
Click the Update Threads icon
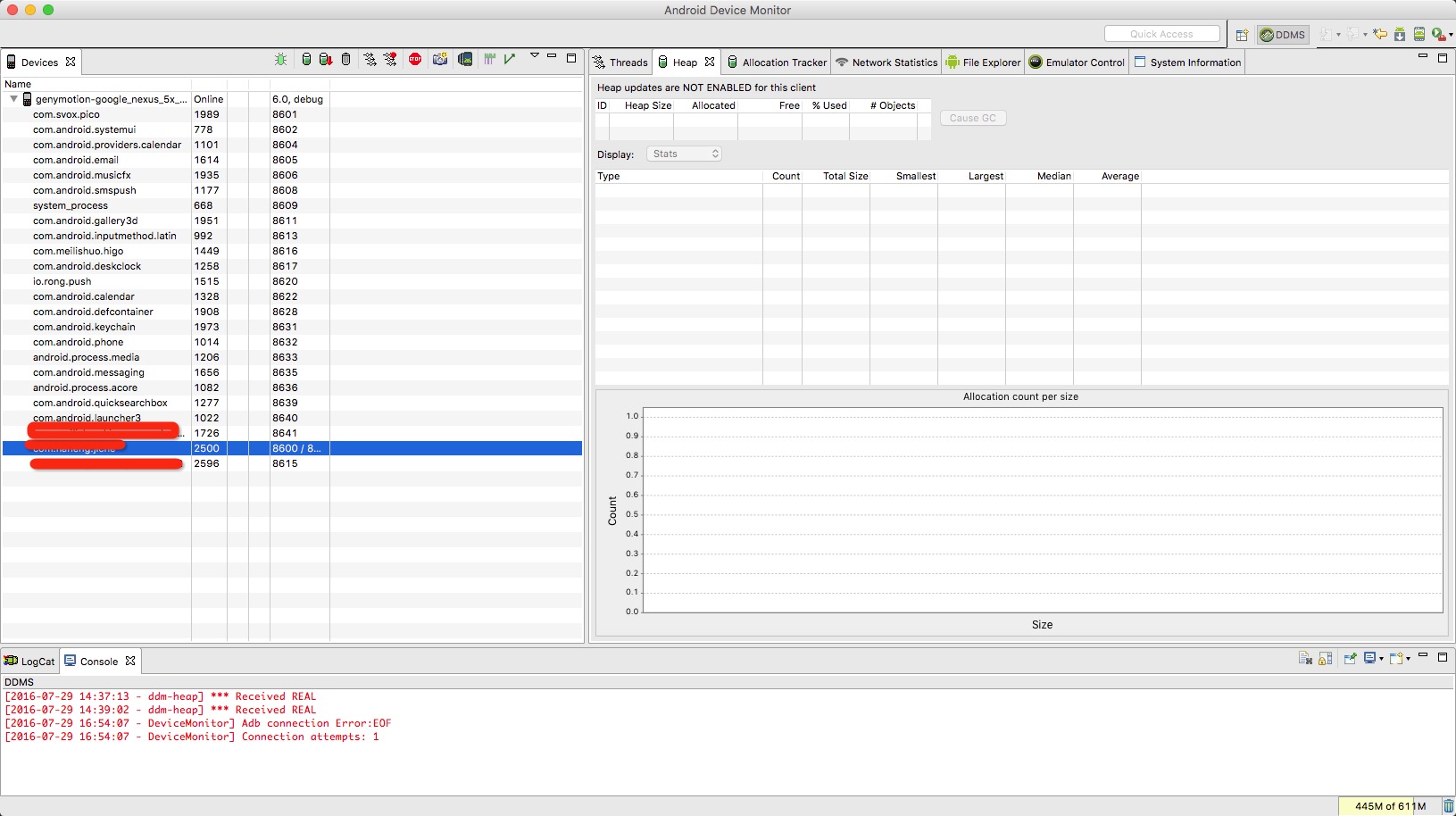click(370, 60)
